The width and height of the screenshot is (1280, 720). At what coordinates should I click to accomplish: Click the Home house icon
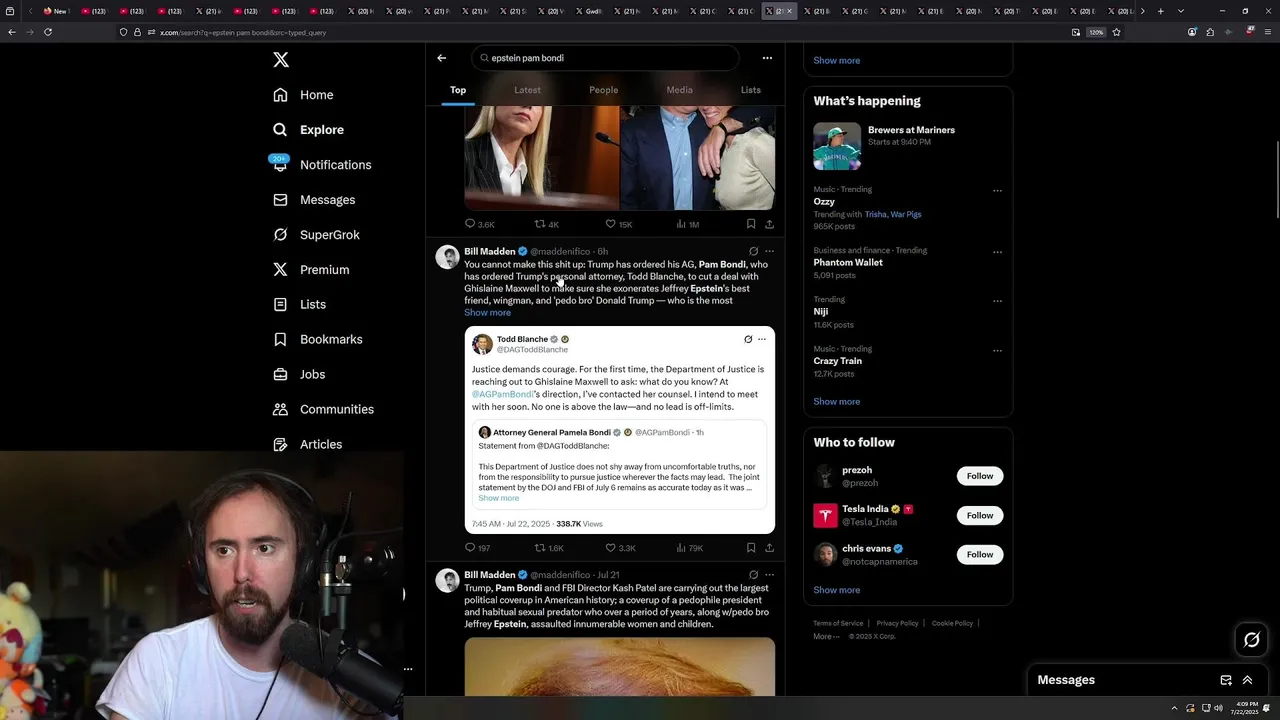281,95
